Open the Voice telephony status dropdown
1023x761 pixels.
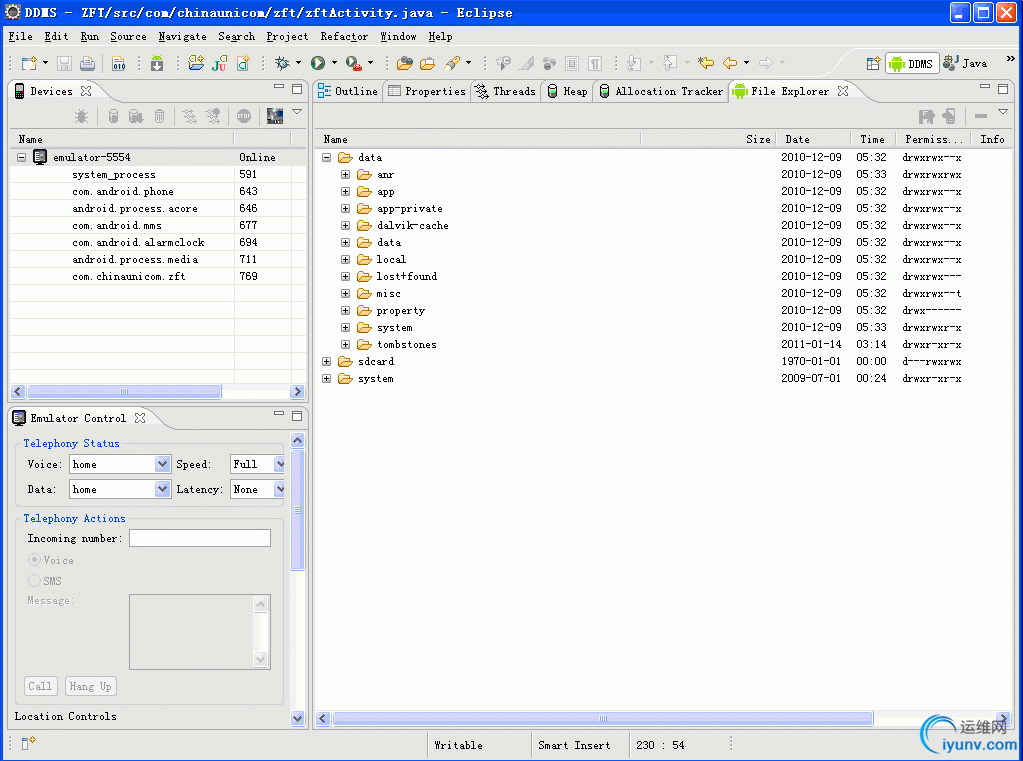(x=163, y=464)
